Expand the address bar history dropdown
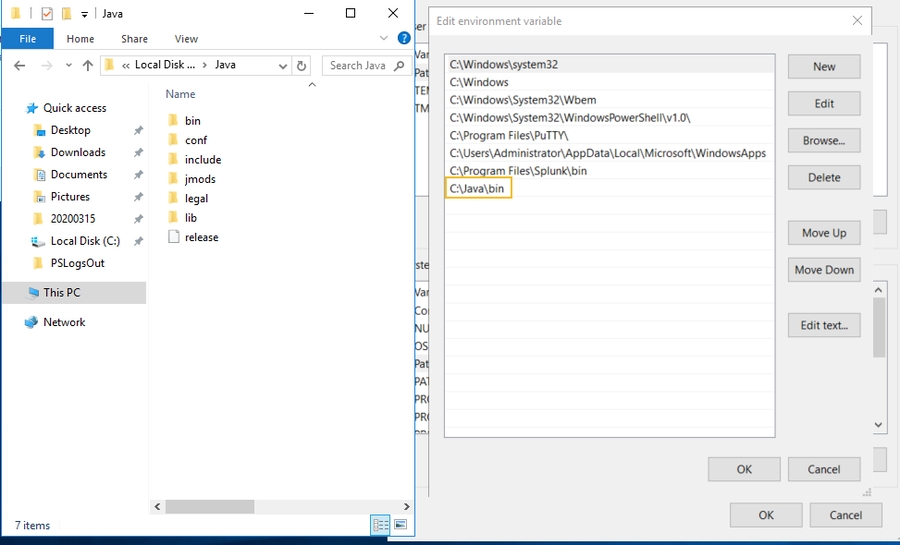Viewport: 900px width, 545px height. click(283, 65)
